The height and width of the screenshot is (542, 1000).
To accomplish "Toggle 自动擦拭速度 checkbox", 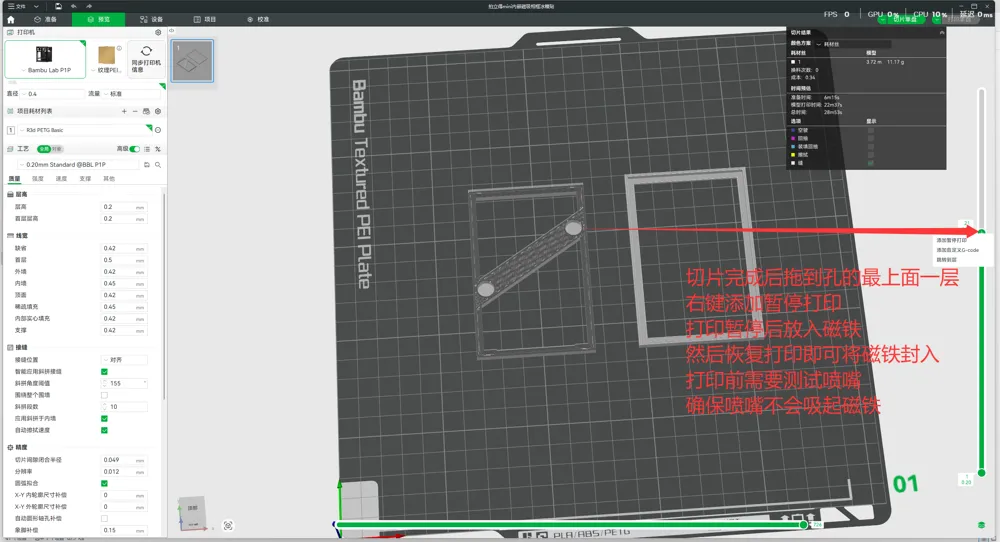I will pyautogui.click(x=105, y=430).
